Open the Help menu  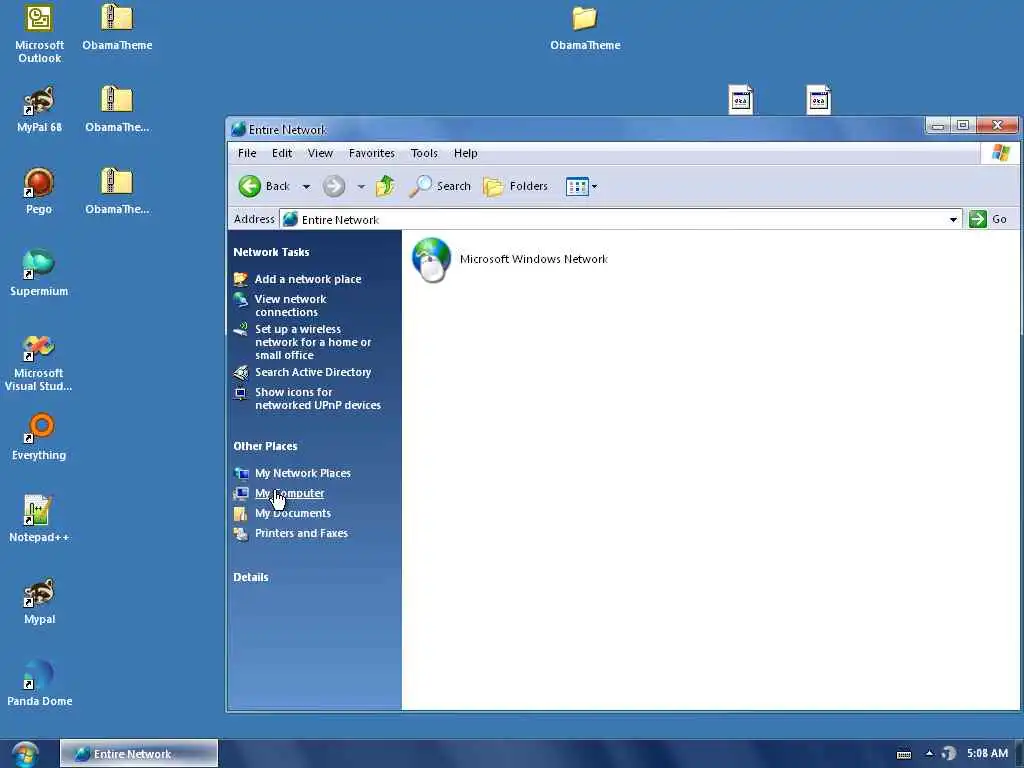pos(466,153)
